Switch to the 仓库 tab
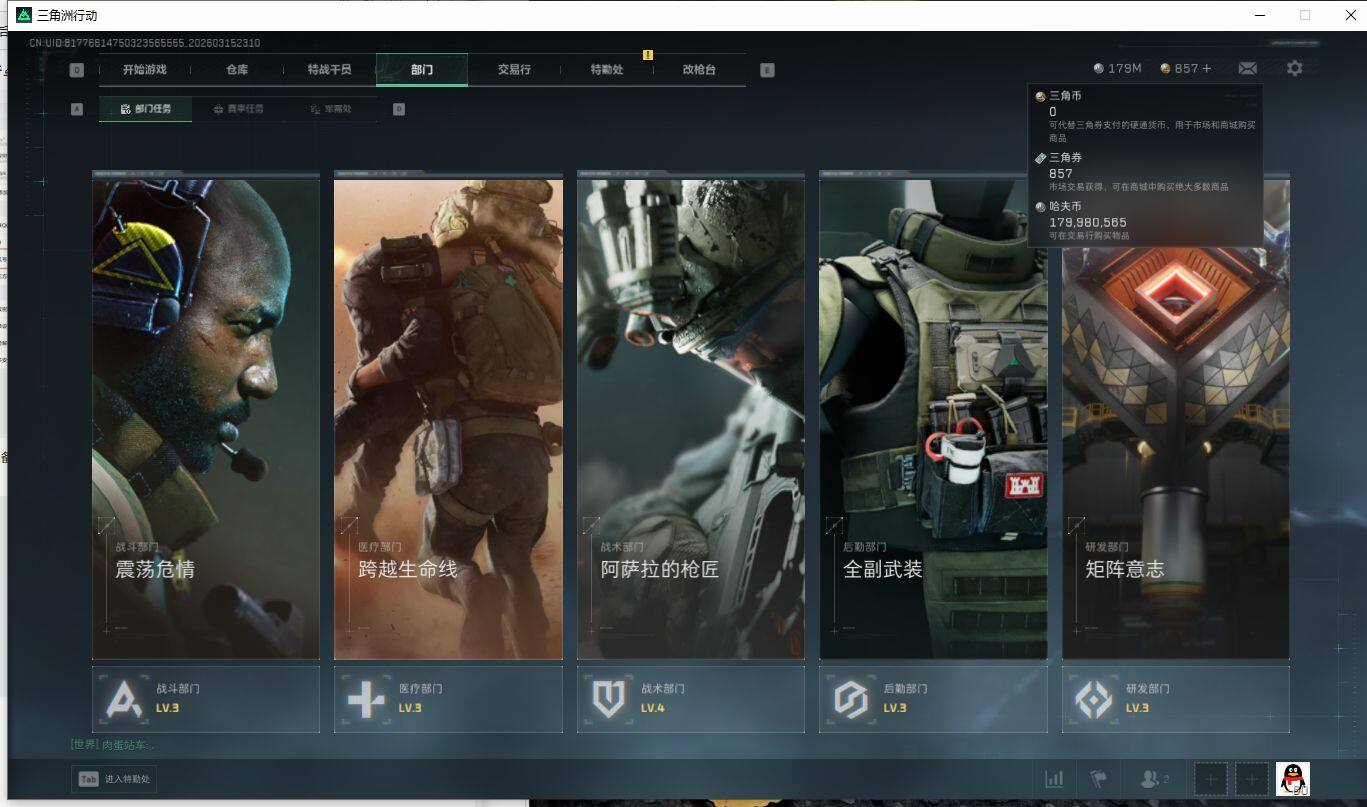This screenshot has width=1367, height=807. click(x=237, y=70)
